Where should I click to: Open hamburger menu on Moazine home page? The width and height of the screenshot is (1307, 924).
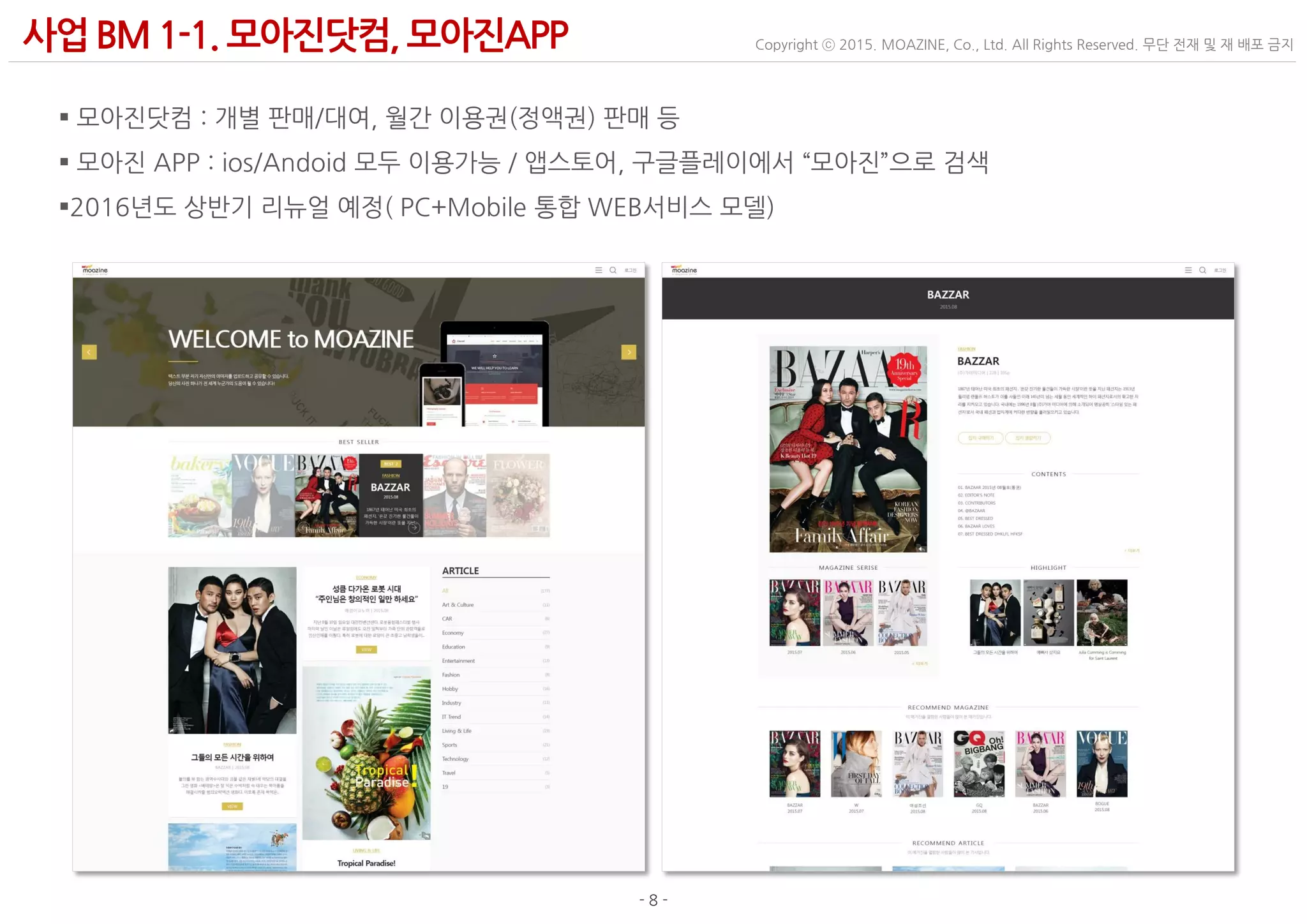click(599, 270)
